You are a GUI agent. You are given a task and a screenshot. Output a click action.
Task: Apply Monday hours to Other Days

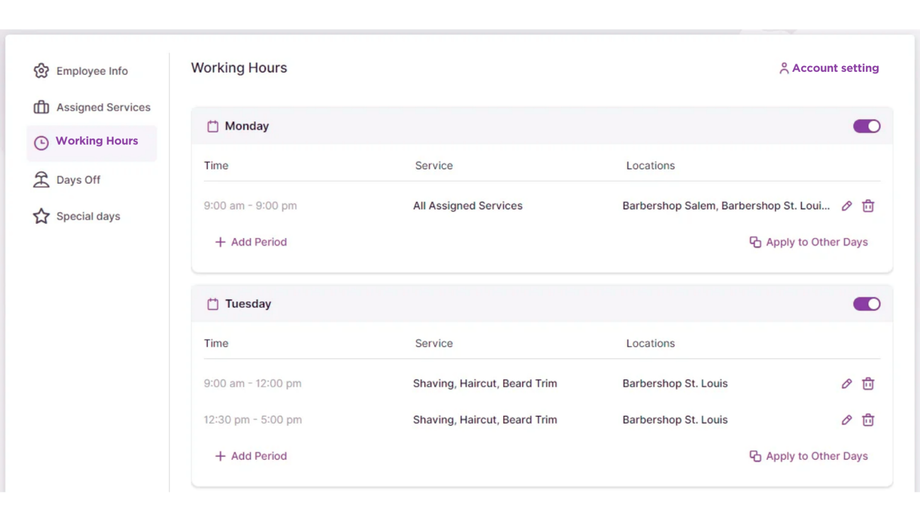(808, 242)
